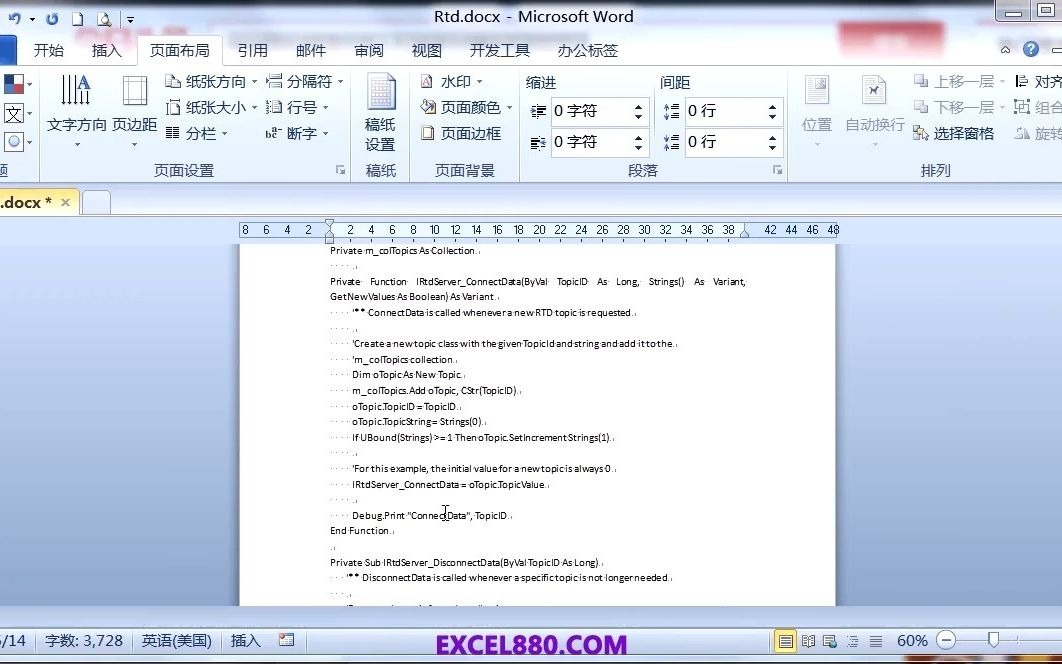
Task: Toggle 插入 overtype mode in status bar
Action: tap(244, 641)
